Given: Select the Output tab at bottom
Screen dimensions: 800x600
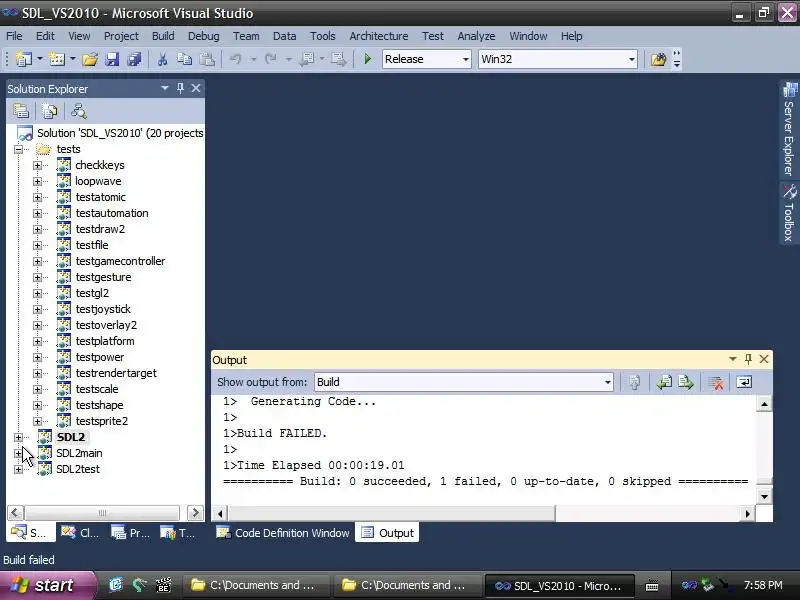Looking at the screenshot, I should coord(387,533).
